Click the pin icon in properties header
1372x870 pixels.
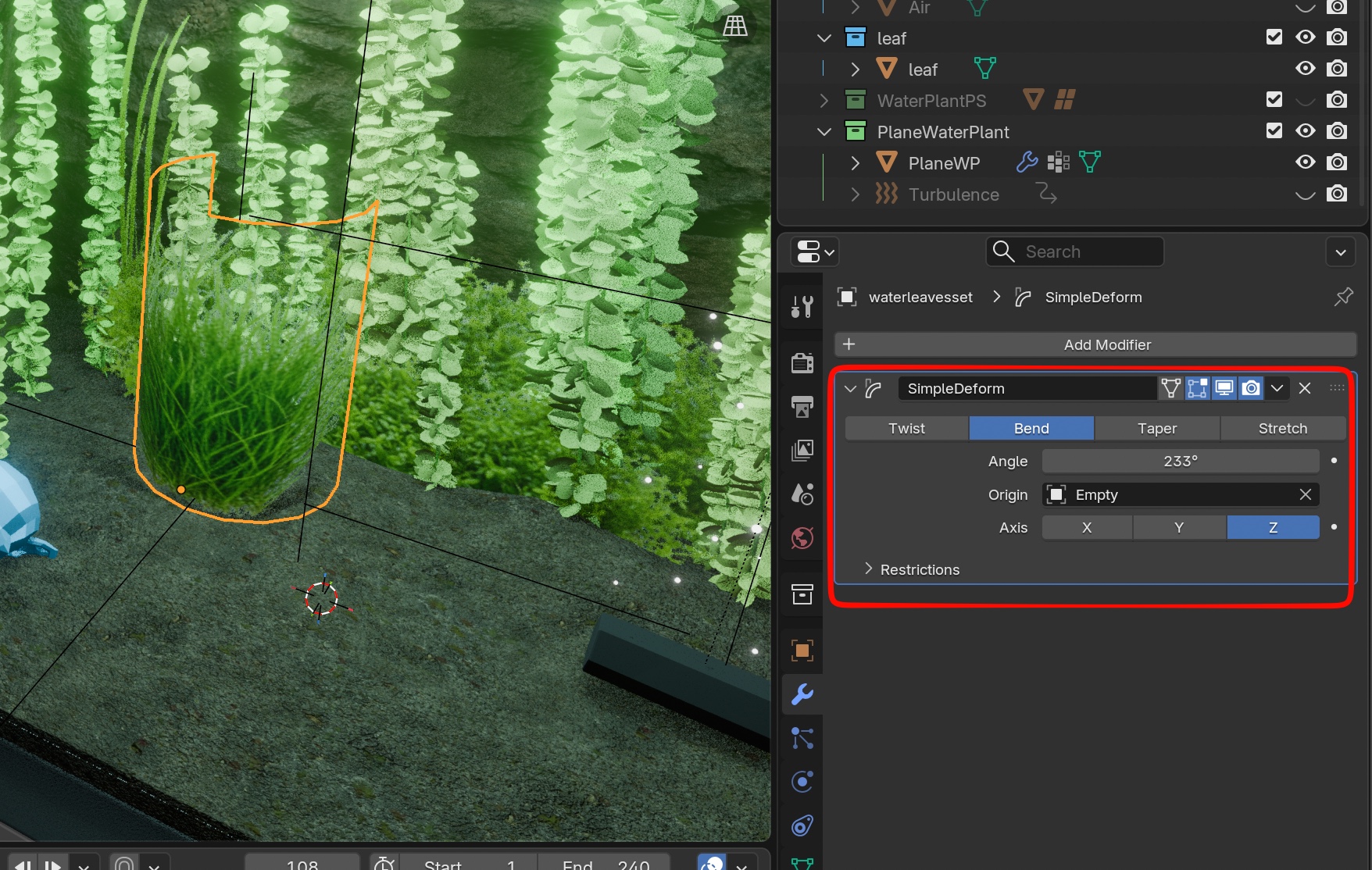[1343, 297]
